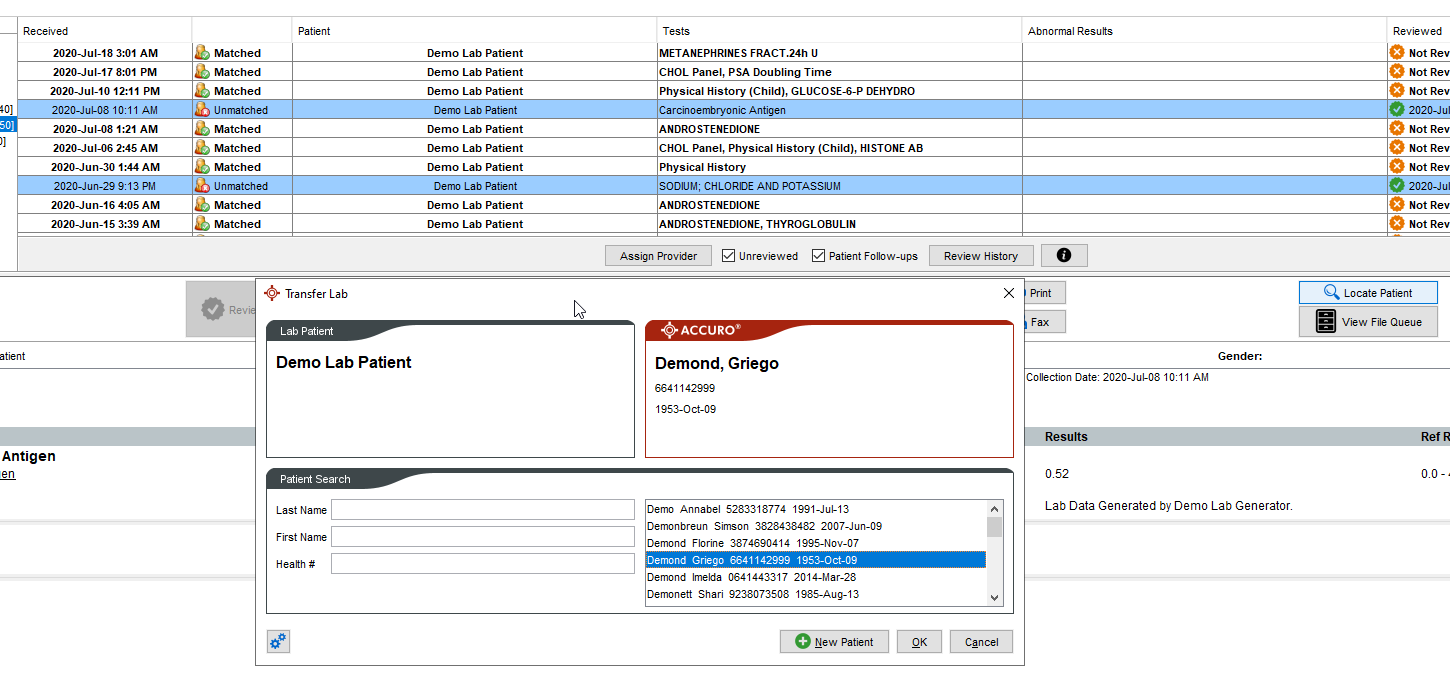Sort the table by the Received column header

pyautogui.click(x=46, y=31)
